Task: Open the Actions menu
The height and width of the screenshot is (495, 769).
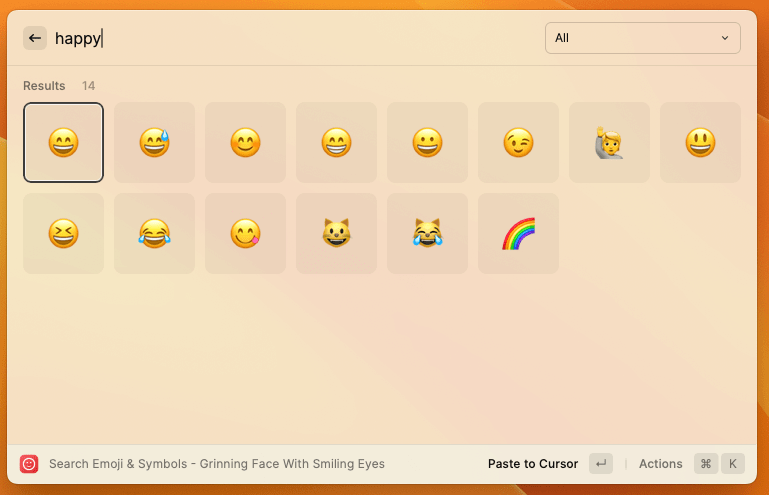Action: coord(660,464)
